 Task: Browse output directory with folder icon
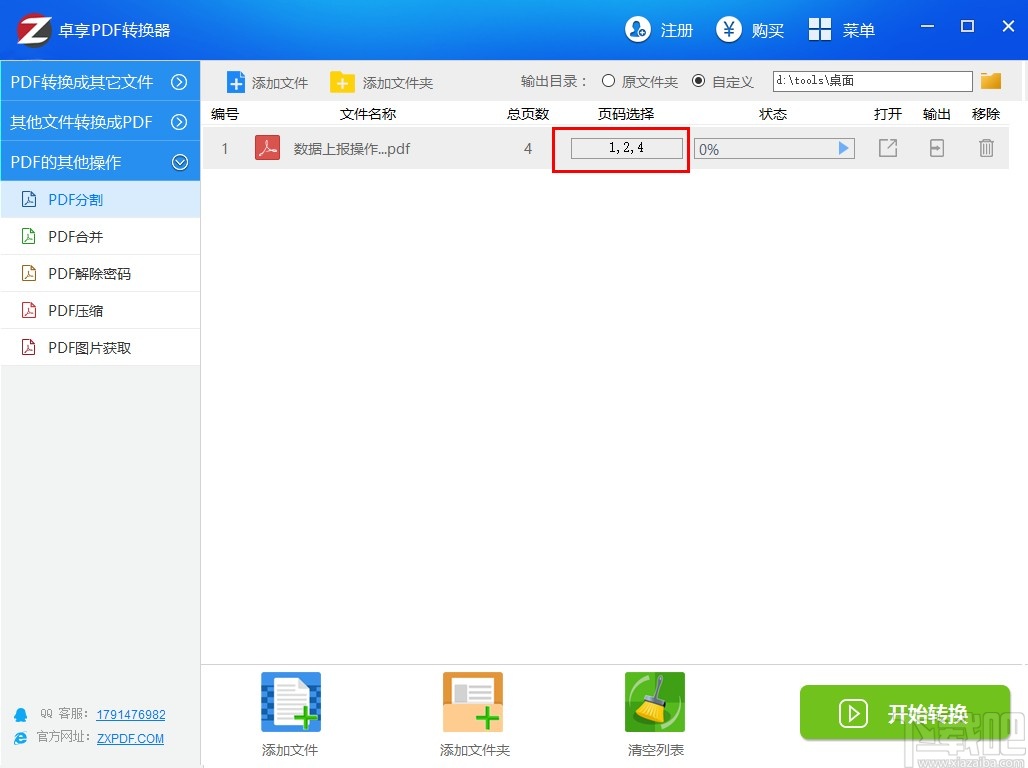(x=991, y=81)
